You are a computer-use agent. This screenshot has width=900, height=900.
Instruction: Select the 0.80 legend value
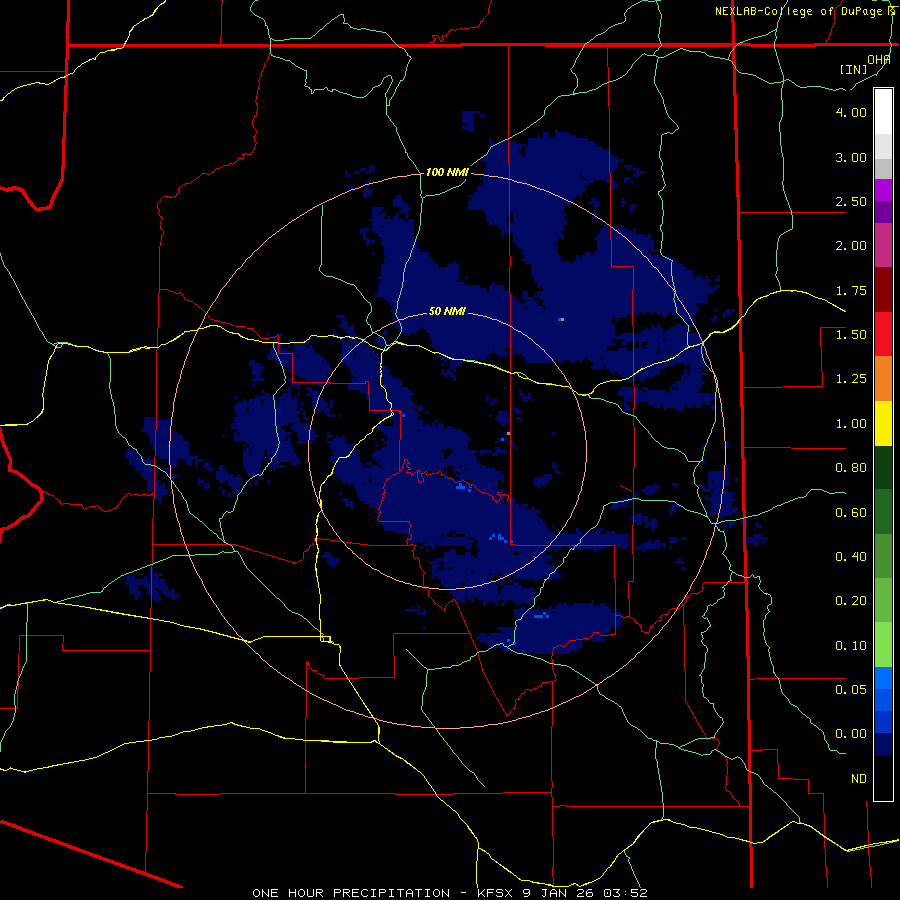tap(851, 468)
